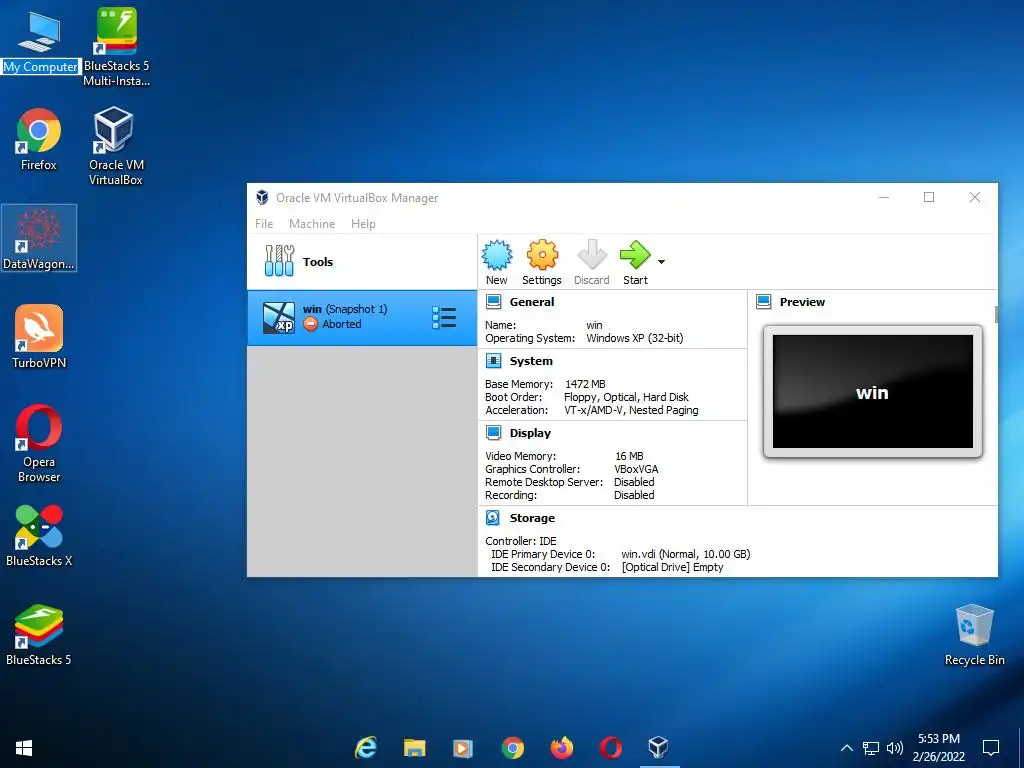
Task: Select the win (Snapshot 1) machine
Action: [x=362, y=317]
